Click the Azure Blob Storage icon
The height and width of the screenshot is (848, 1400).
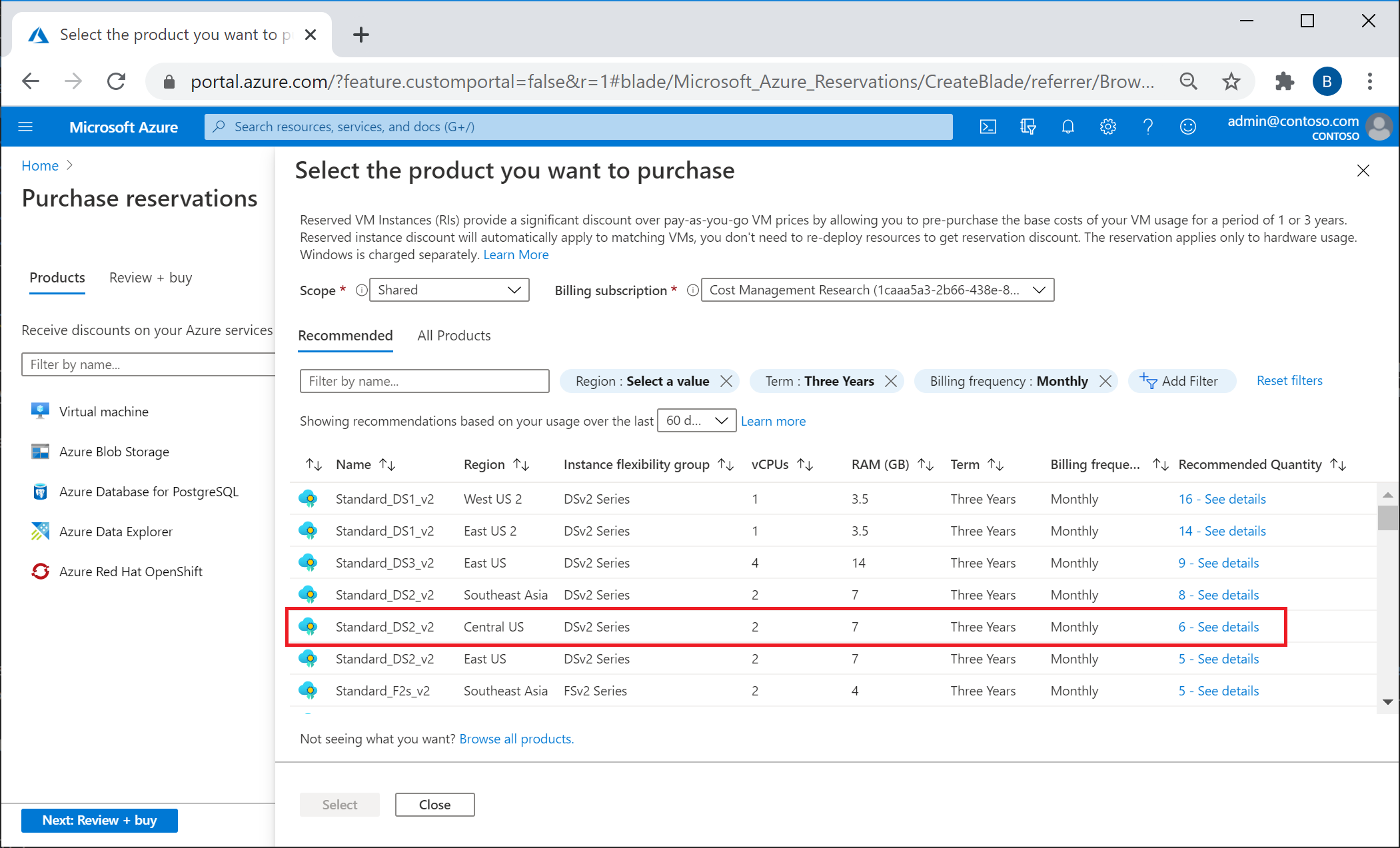41,451
